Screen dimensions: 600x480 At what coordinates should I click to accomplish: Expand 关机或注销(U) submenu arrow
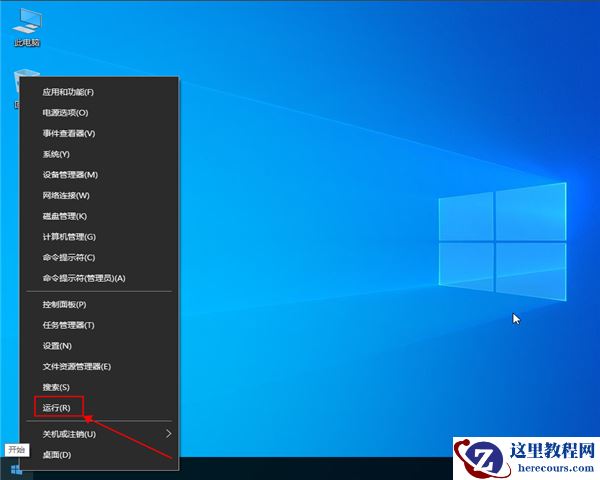pos(168,434)
